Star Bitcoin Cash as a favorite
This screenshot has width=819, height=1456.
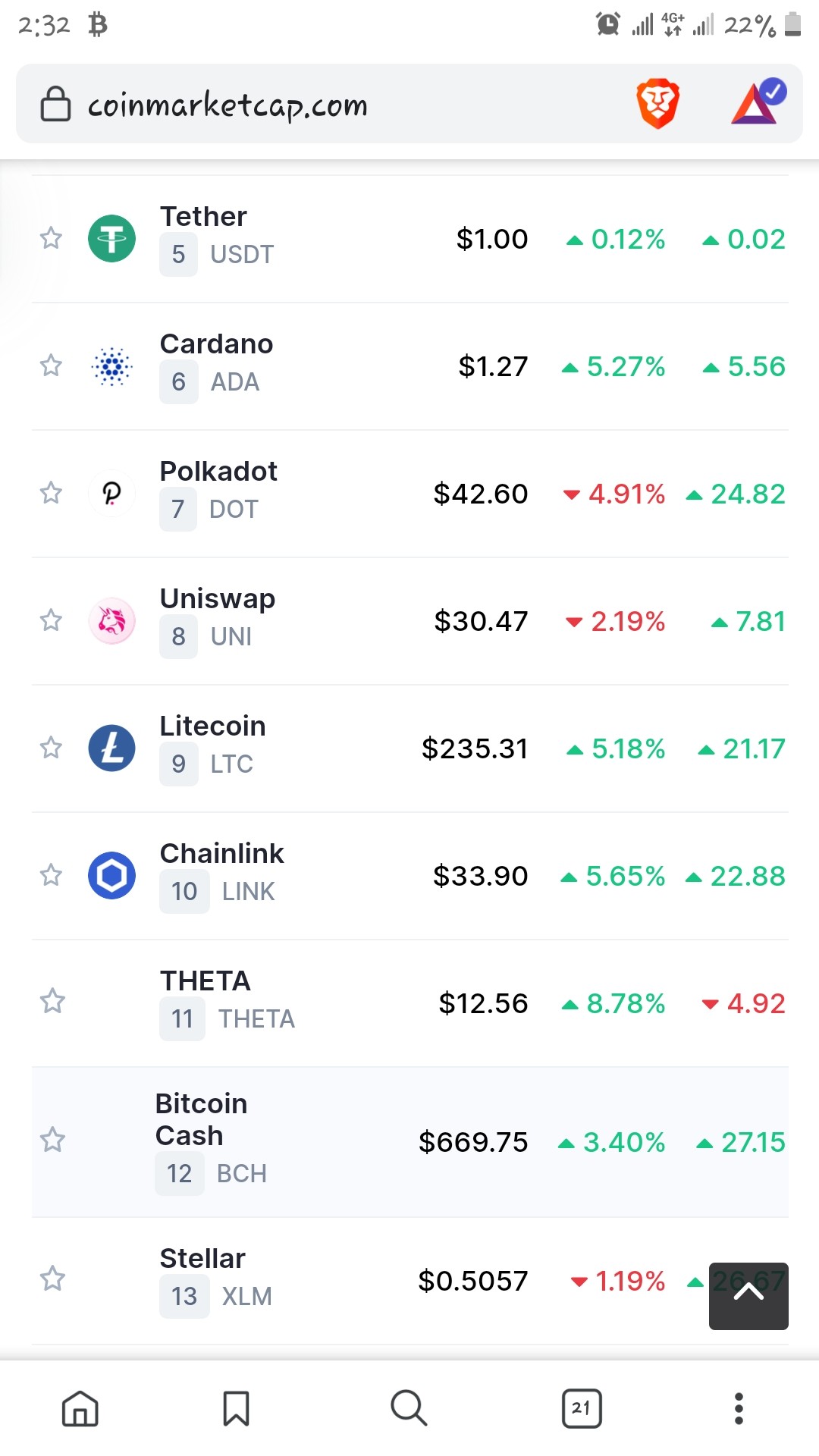[x=52, y=1140]
